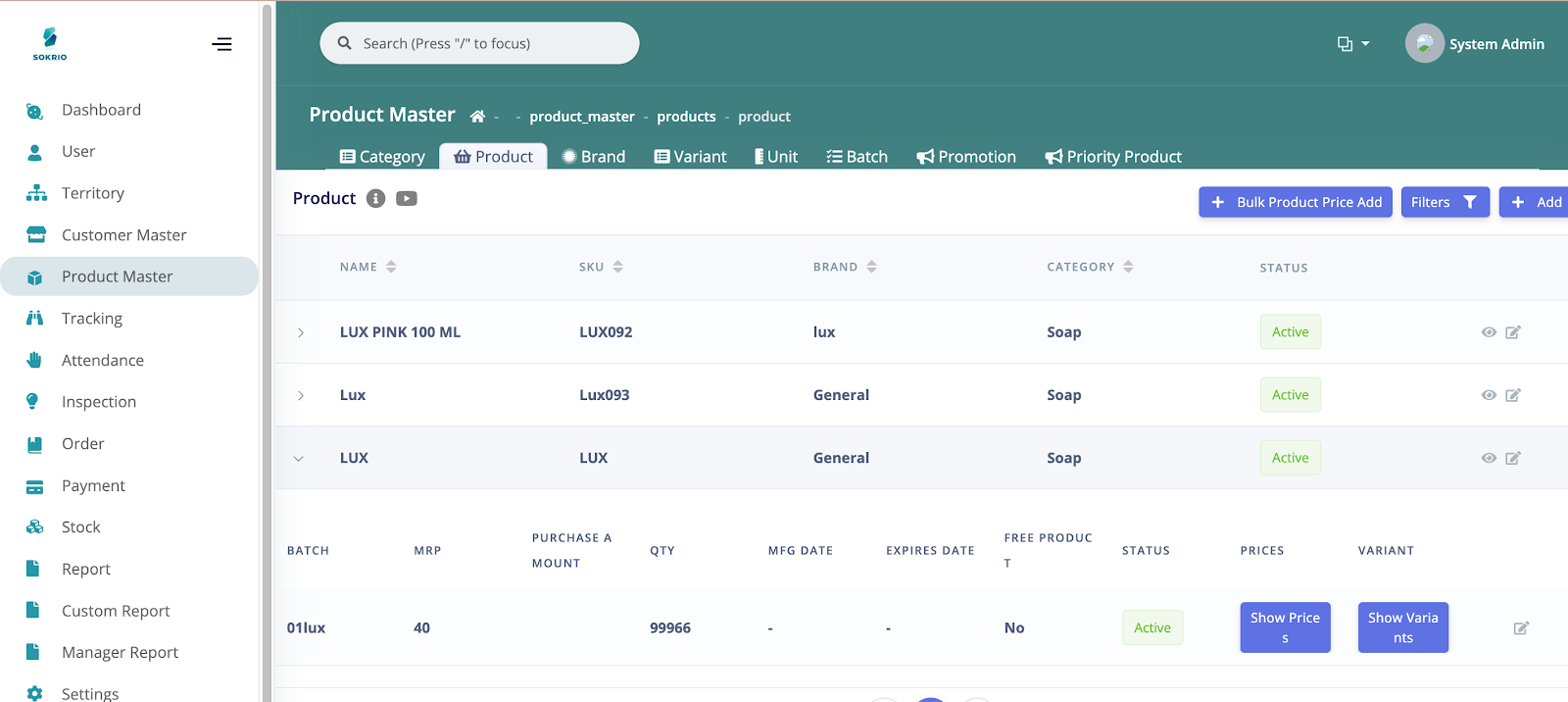Image resolution: width=1568 pixels, height=702 pixels.
Task: Edit the LUX General product row
Action: (1513, 458)
